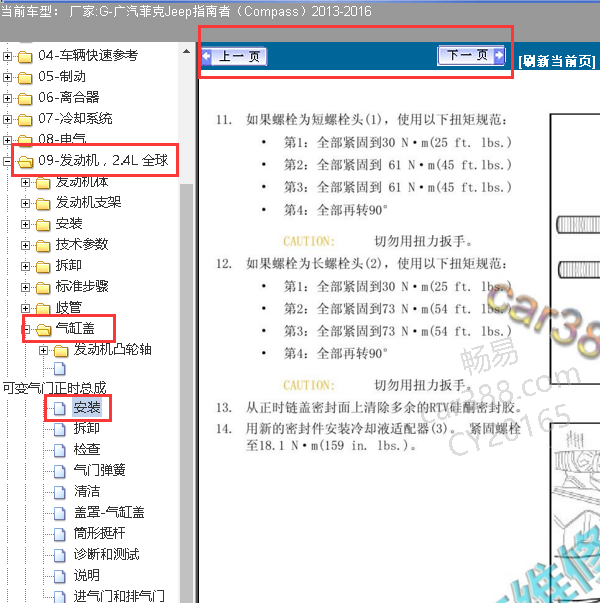Click page icon beside highlighted 安装
Image resolution: width=600 pixels, height=603 pixels.
tap(60, 408)
